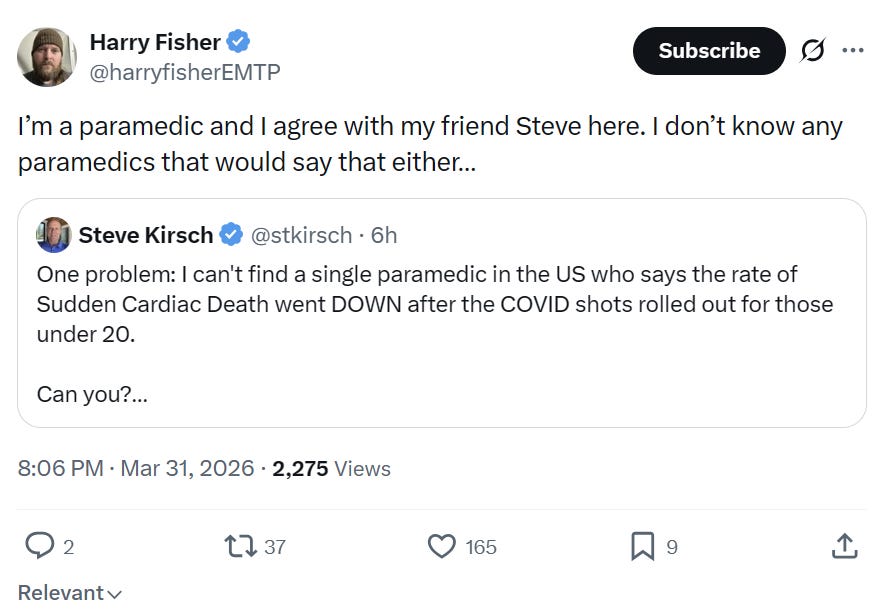
Task: Click the 8:06 PM Mar 31 timestamp
Action: [x=136, y=468]
